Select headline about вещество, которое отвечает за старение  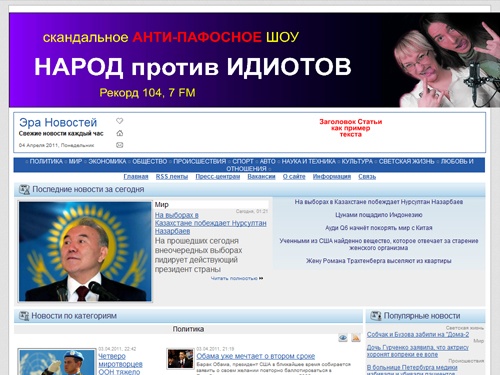pyautogui.click(x=379, y=244)
